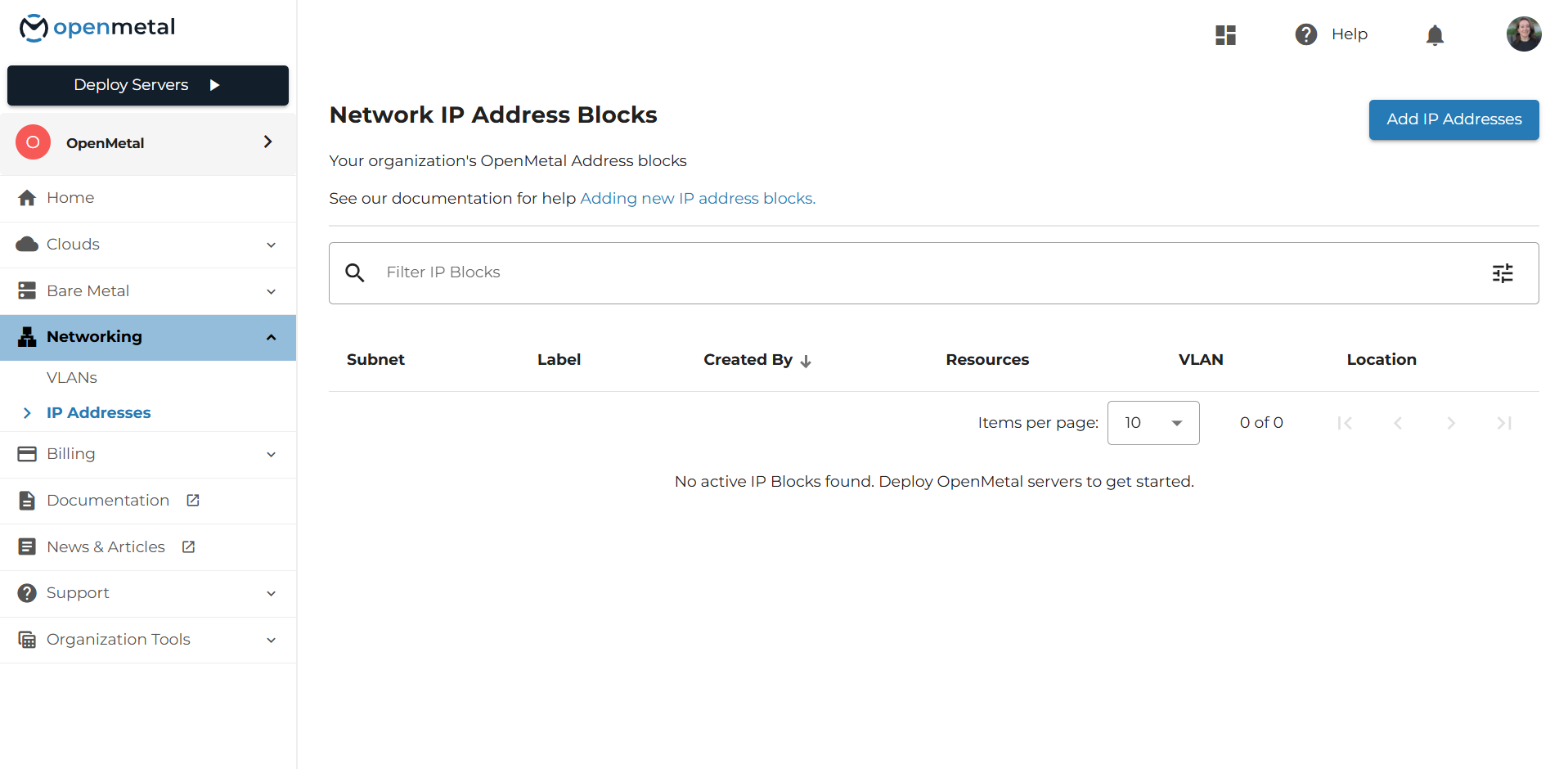Open the filter options sliders icon

pyautogui.click(x=1503, y=273)
